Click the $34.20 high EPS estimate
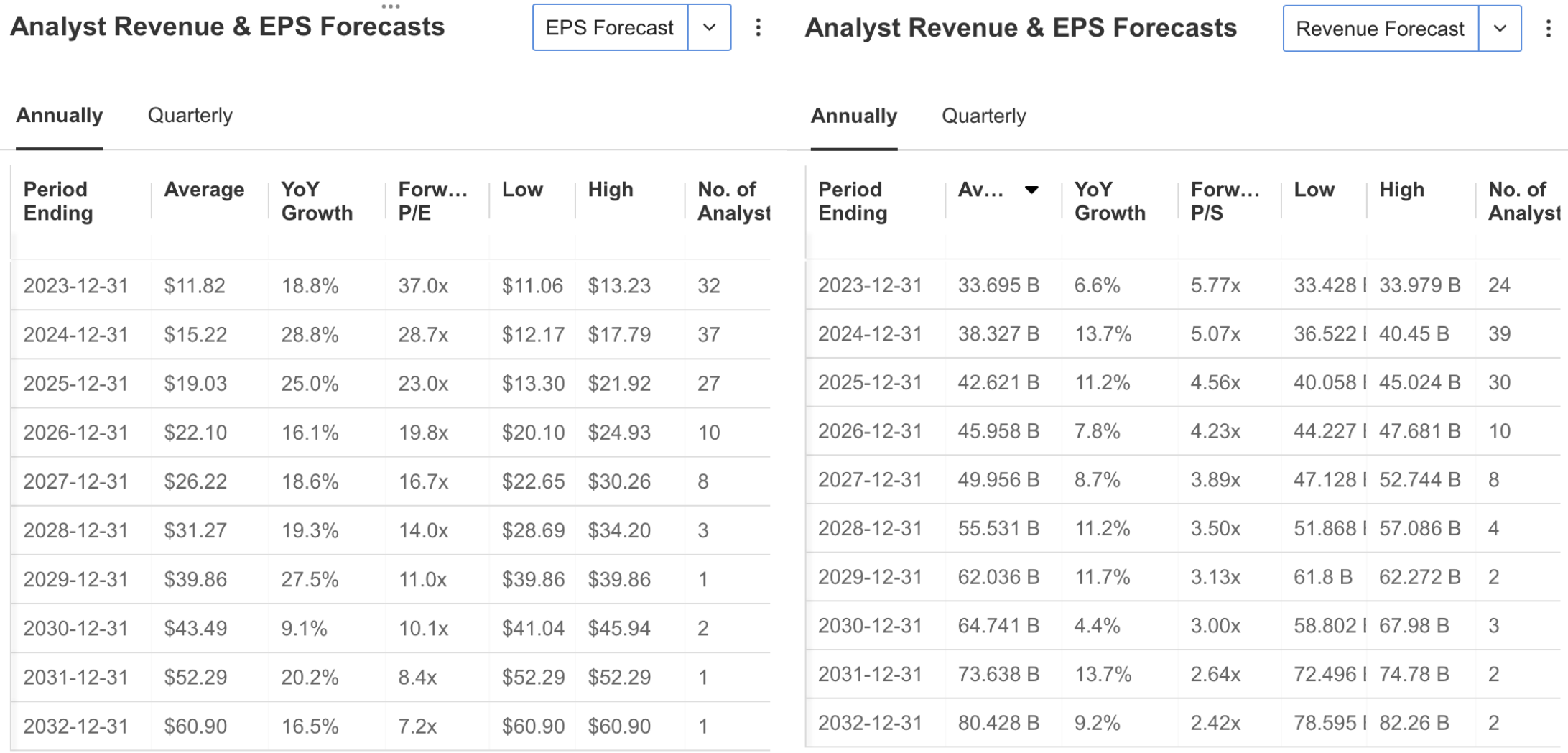This screenshot has height=753, width=1568. [619, 530]
